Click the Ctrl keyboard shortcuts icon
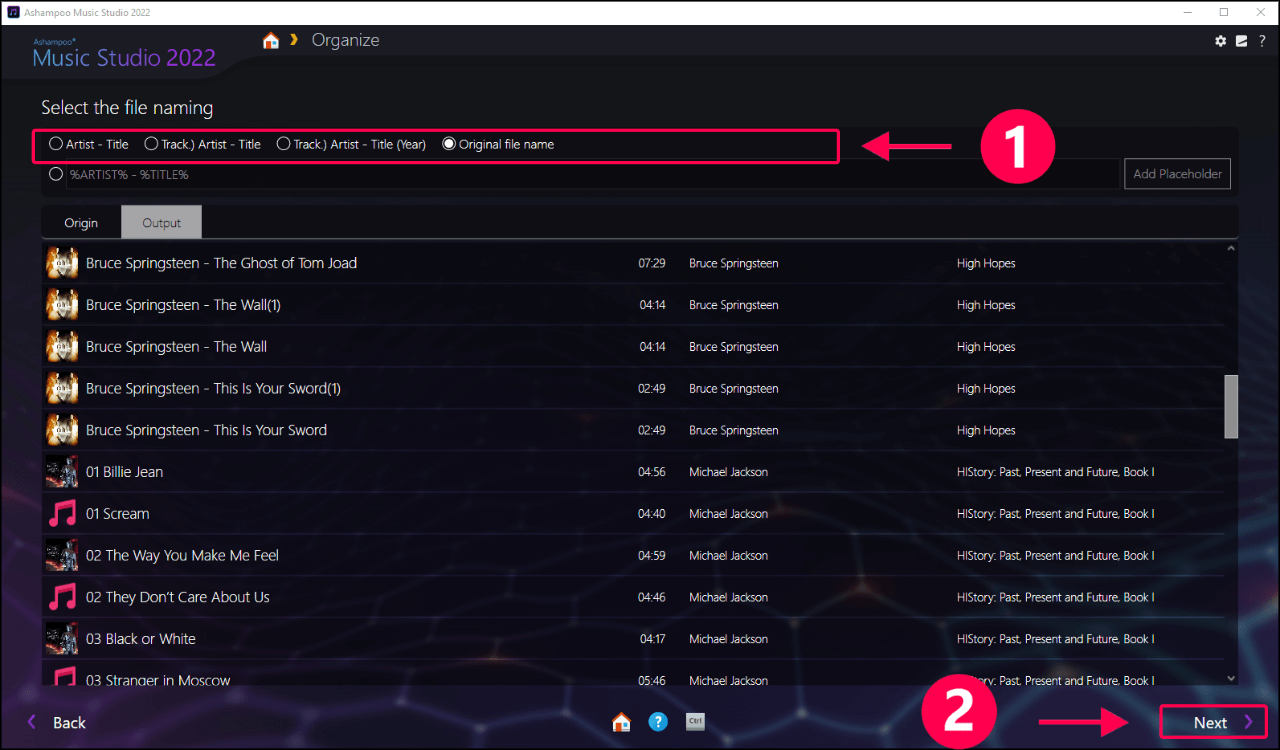This screenshot has height=750, width=1280. coord(695,721)
